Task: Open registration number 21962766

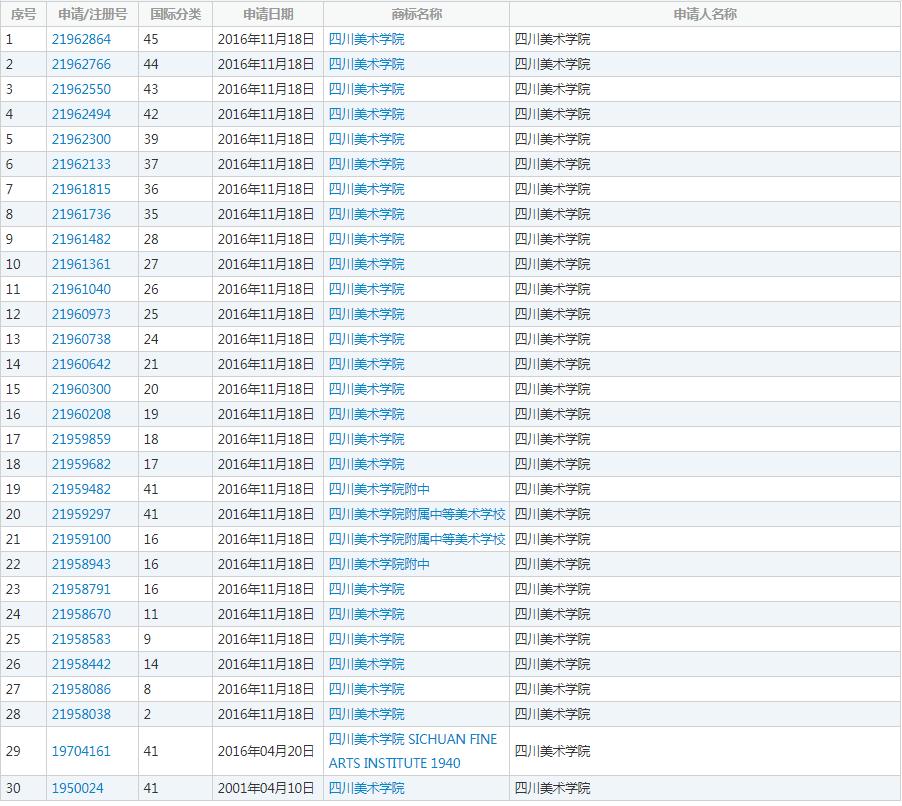Action: 81,64
